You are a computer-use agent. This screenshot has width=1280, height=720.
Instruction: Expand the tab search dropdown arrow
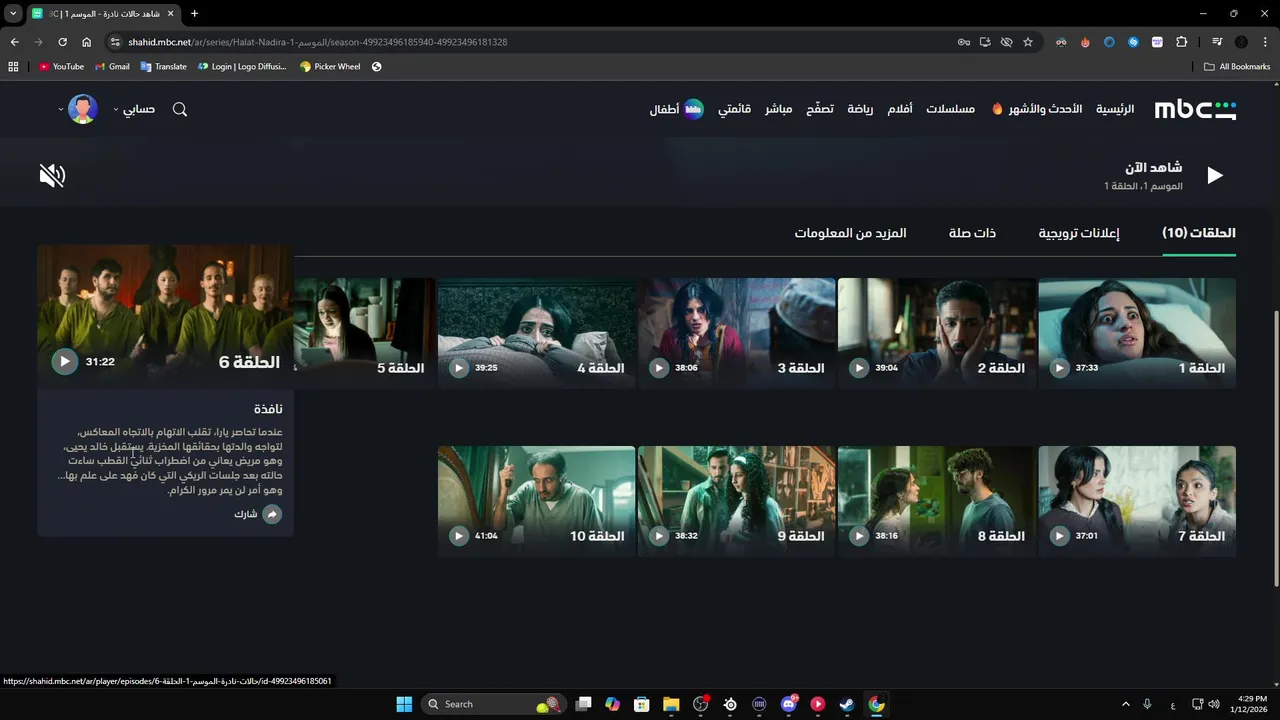tap(13, 14)
